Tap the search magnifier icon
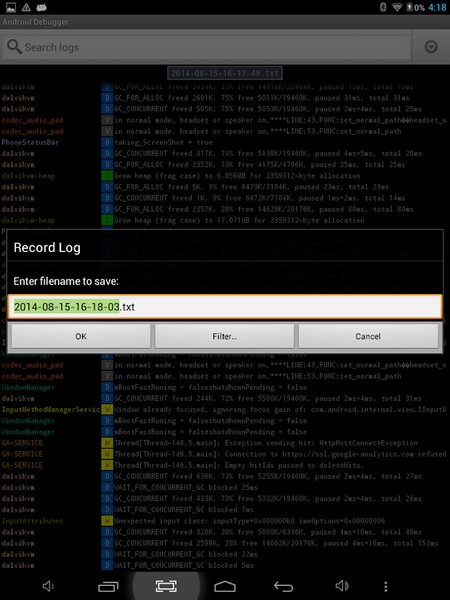The width and height of the screenshot is (450, 600). point(14,47)
